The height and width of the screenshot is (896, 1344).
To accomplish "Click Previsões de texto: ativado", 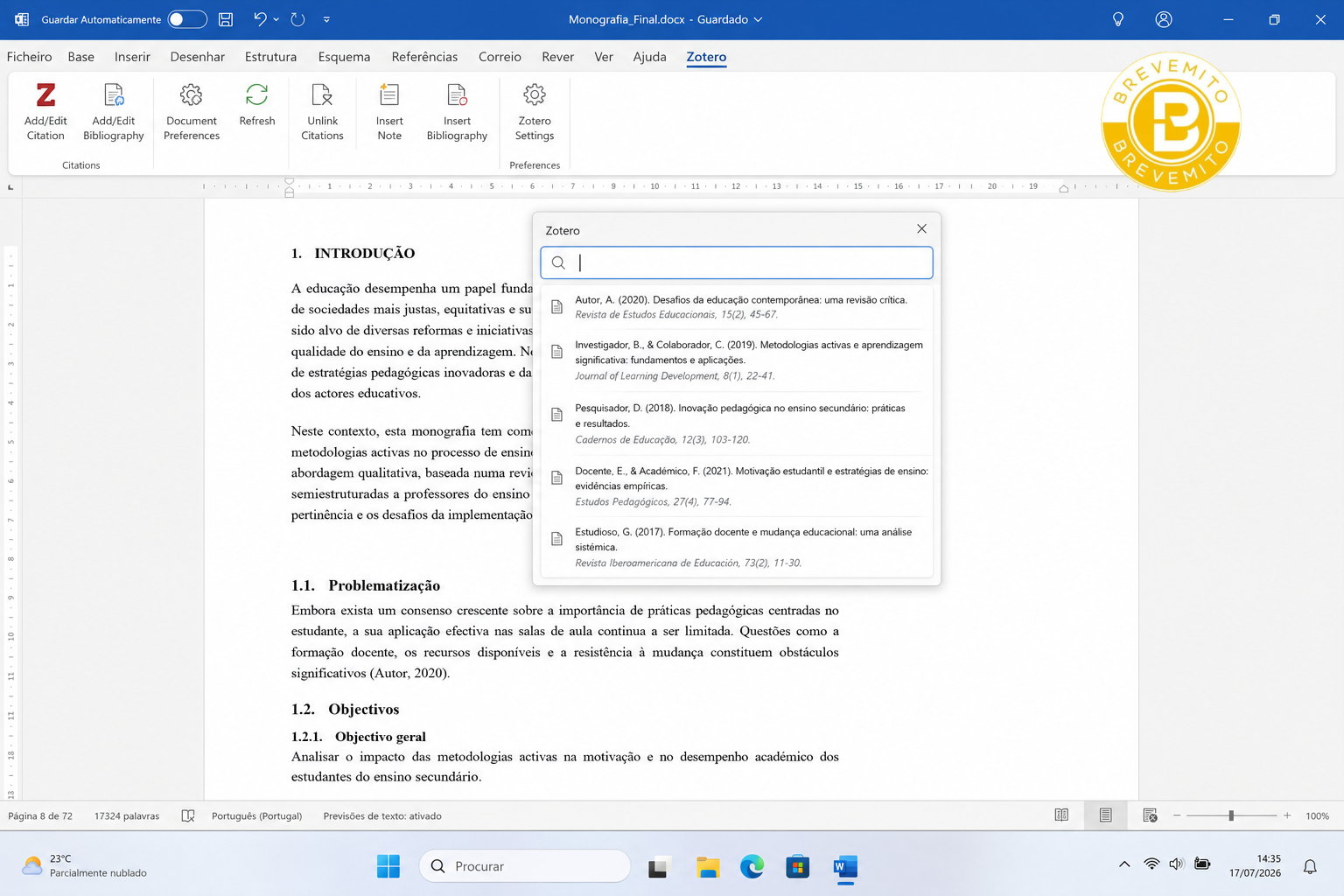I will (382, 815).
